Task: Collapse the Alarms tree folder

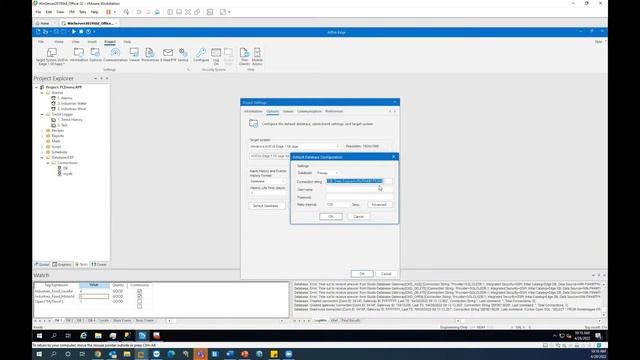Action: pyautogui.click(x=42, y=93)
